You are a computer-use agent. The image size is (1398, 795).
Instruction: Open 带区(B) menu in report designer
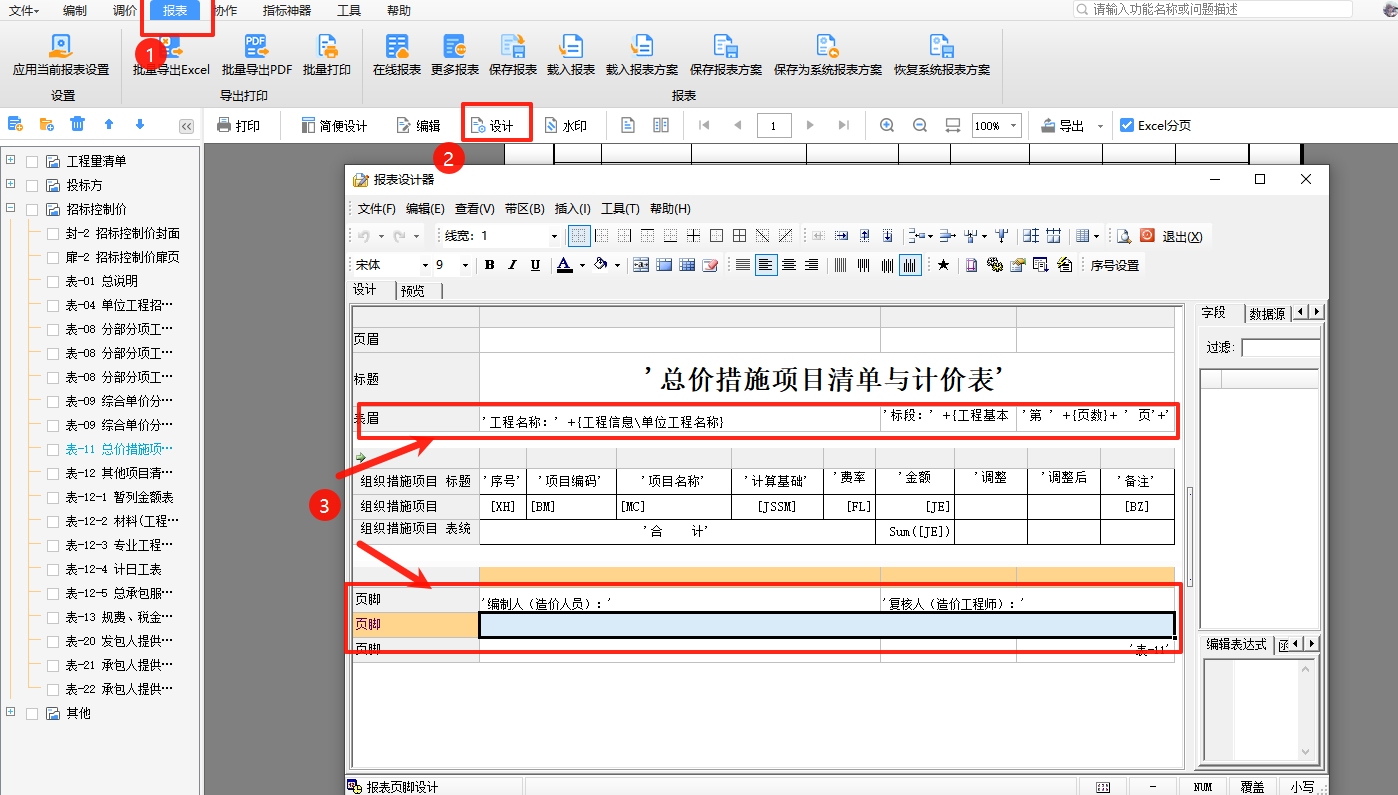(x=525, y=209)
